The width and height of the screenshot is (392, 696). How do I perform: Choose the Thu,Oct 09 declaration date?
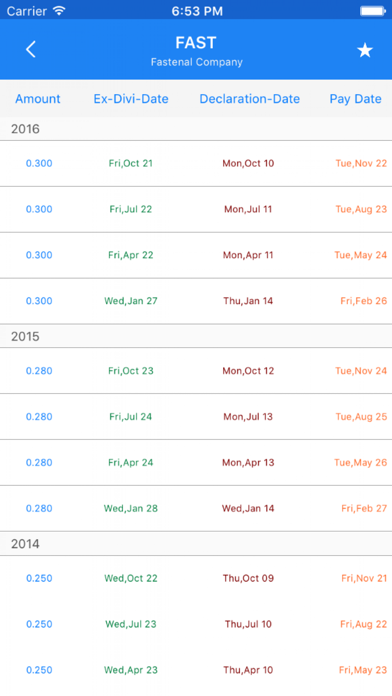248,578
